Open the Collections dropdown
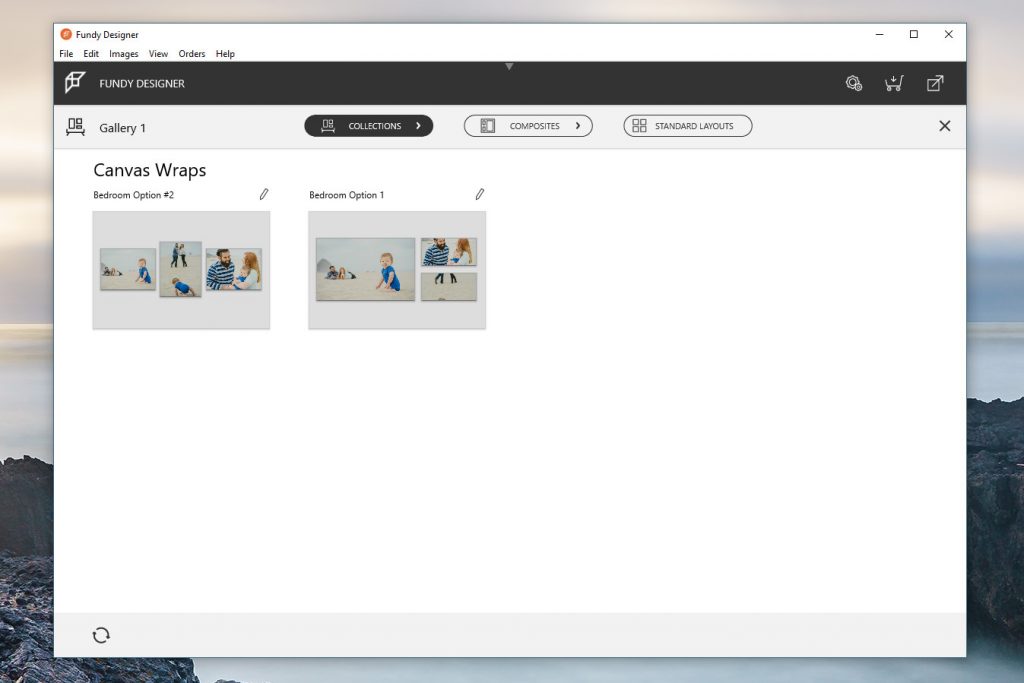1024x683 pixels. pos(368,126)
